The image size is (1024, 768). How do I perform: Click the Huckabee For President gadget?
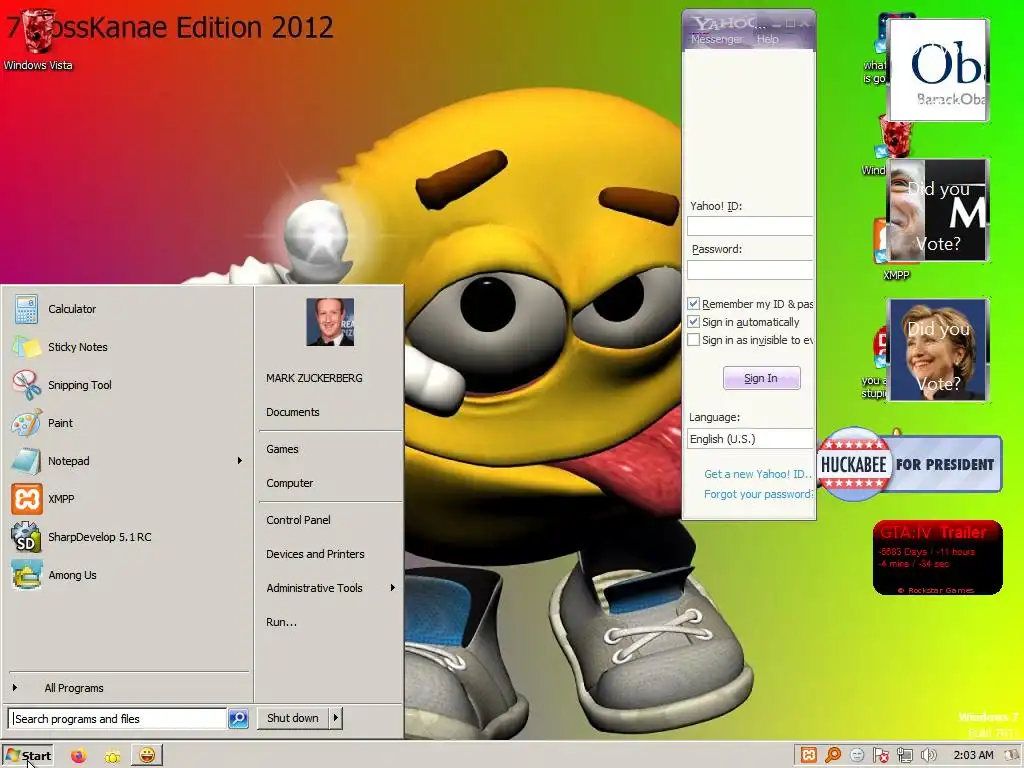(910, 464)
